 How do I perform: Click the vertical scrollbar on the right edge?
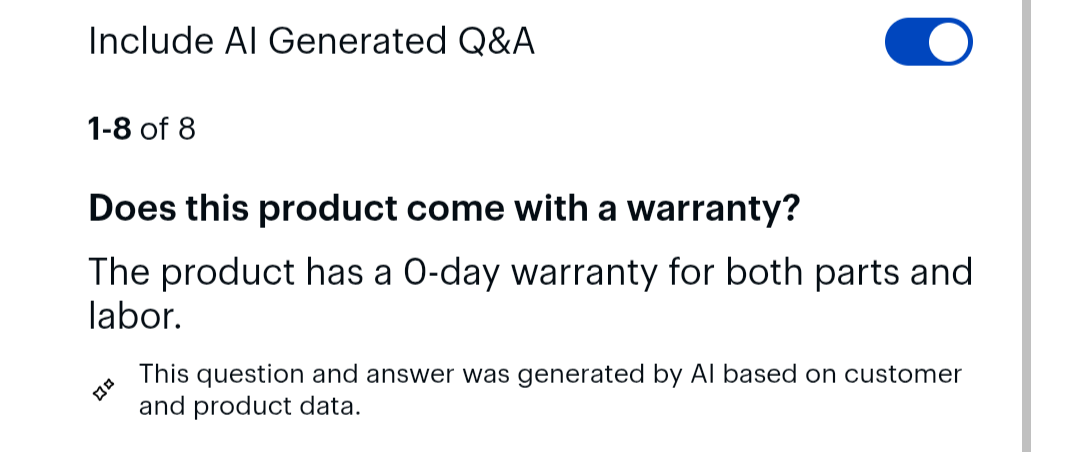(1026, 226)
